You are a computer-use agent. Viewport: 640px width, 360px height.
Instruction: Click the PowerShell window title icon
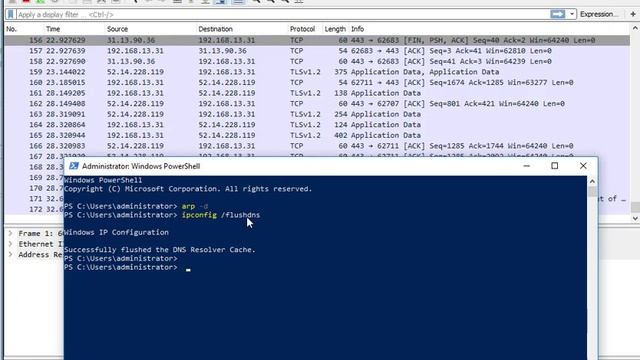pyautogui.click(x=74, y=166)
